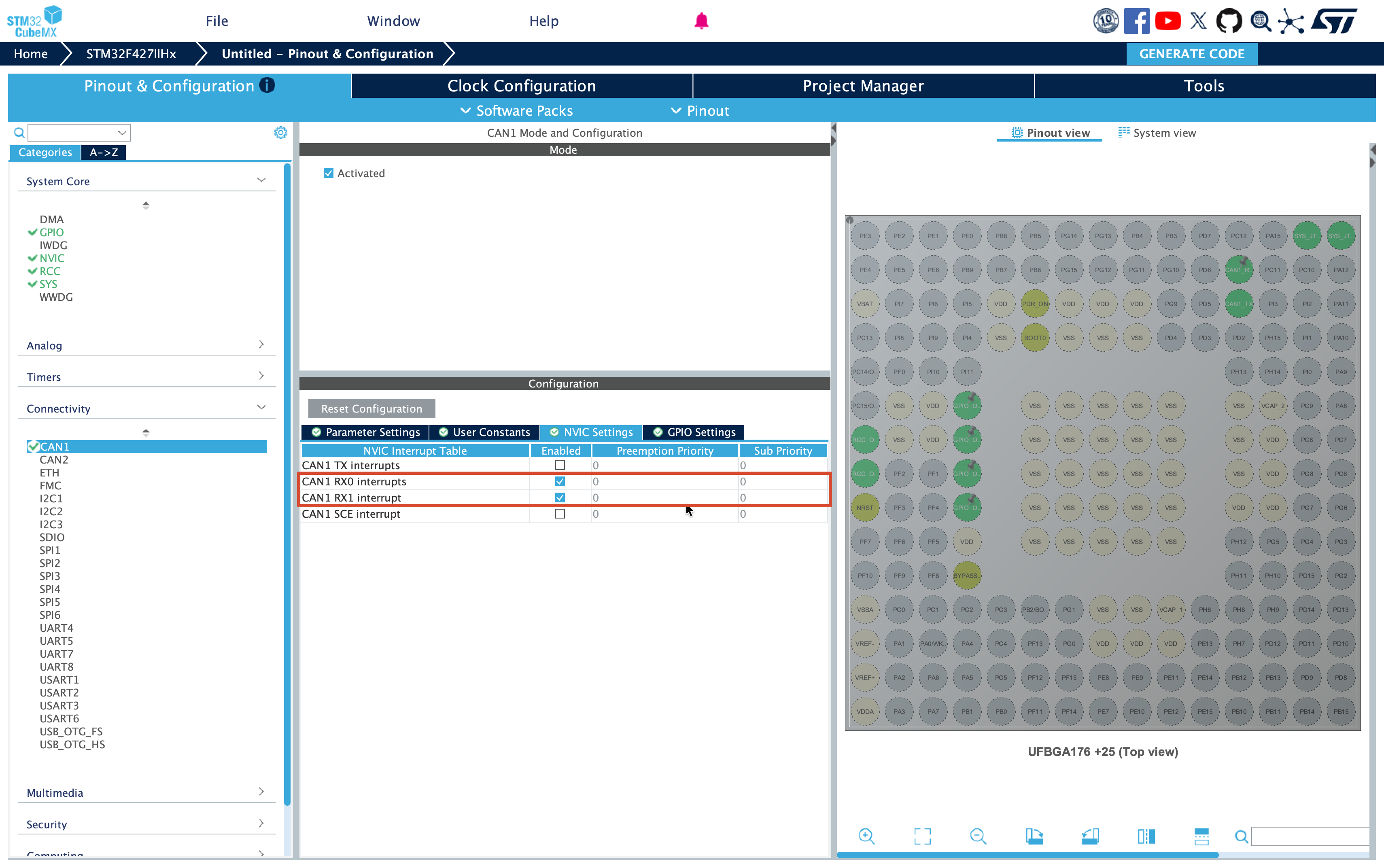Switch to System view
This screenshot has height=868, width=1384.
1157,133
